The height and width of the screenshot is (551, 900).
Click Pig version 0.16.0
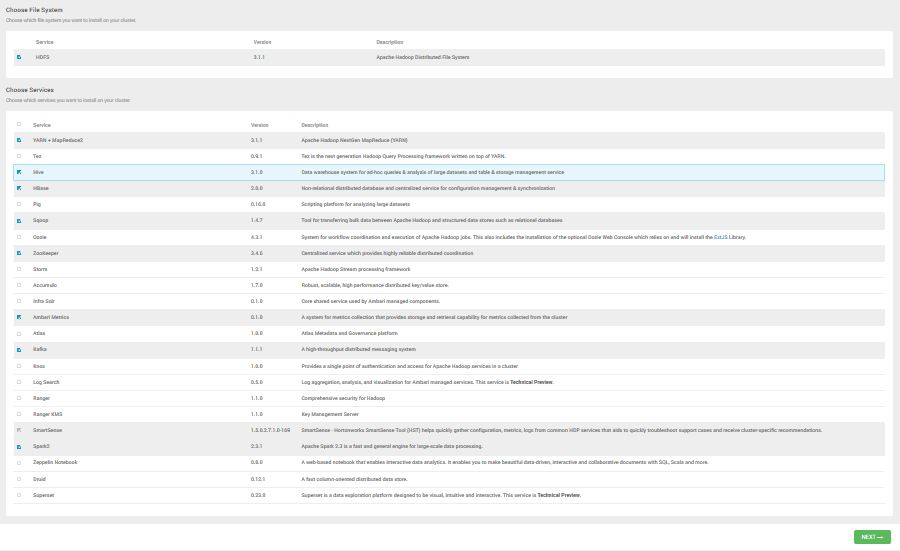tap(258, 204)
